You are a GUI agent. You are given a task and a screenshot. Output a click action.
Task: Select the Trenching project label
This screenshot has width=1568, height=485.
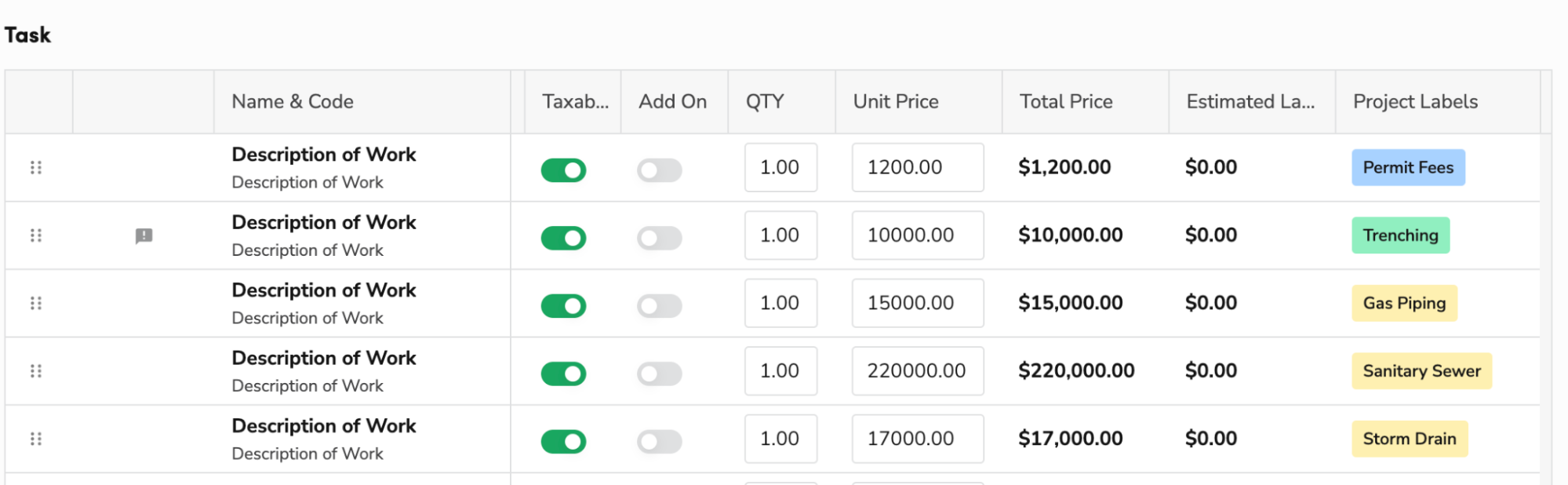coord(1400,235)
